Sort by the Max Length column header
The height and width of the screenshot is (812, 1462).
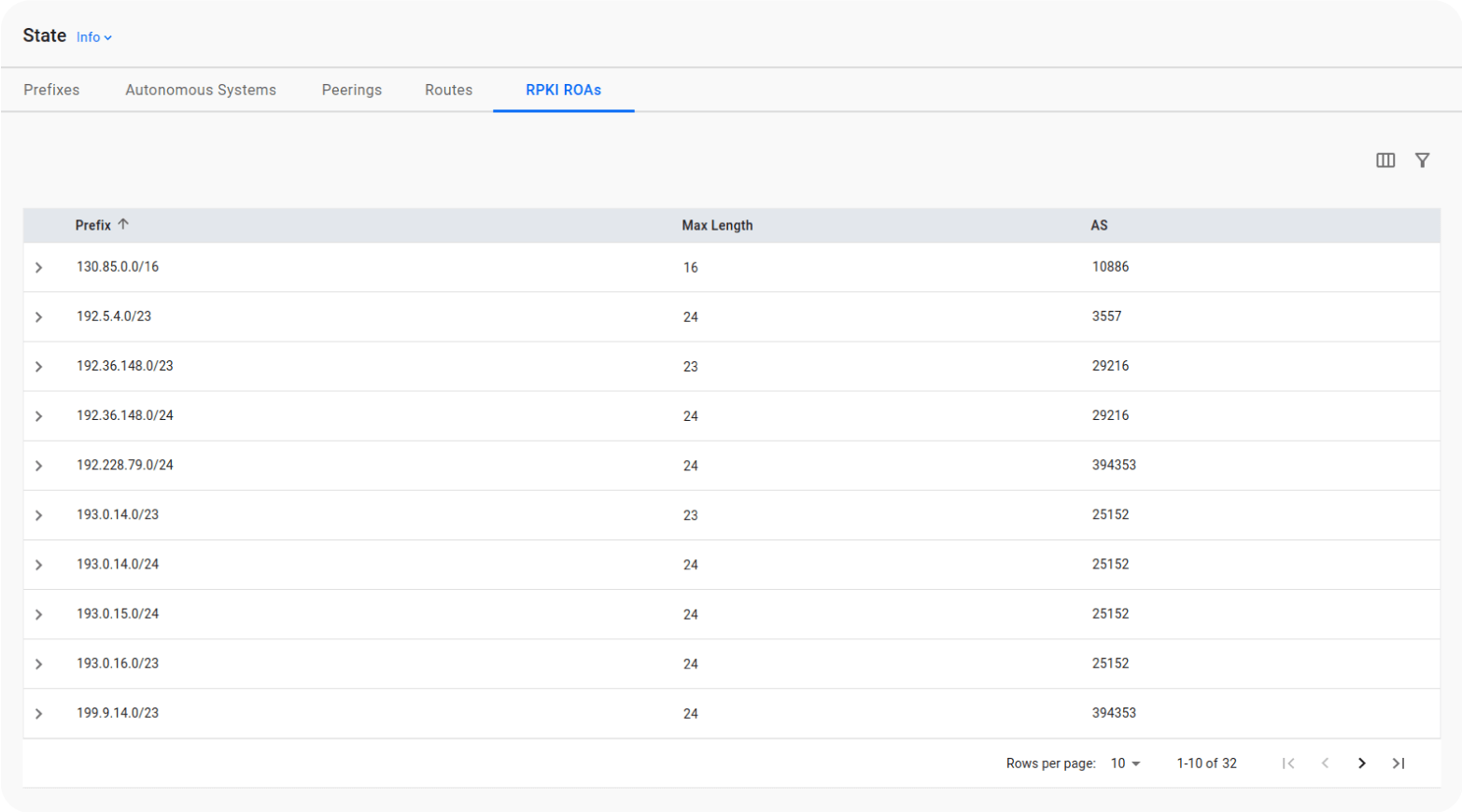tap(717, 226)
